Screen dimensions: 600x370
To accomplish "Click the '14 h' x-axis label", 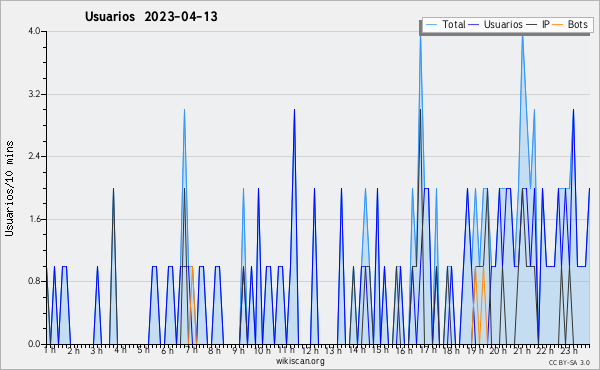I will point(357,350).
